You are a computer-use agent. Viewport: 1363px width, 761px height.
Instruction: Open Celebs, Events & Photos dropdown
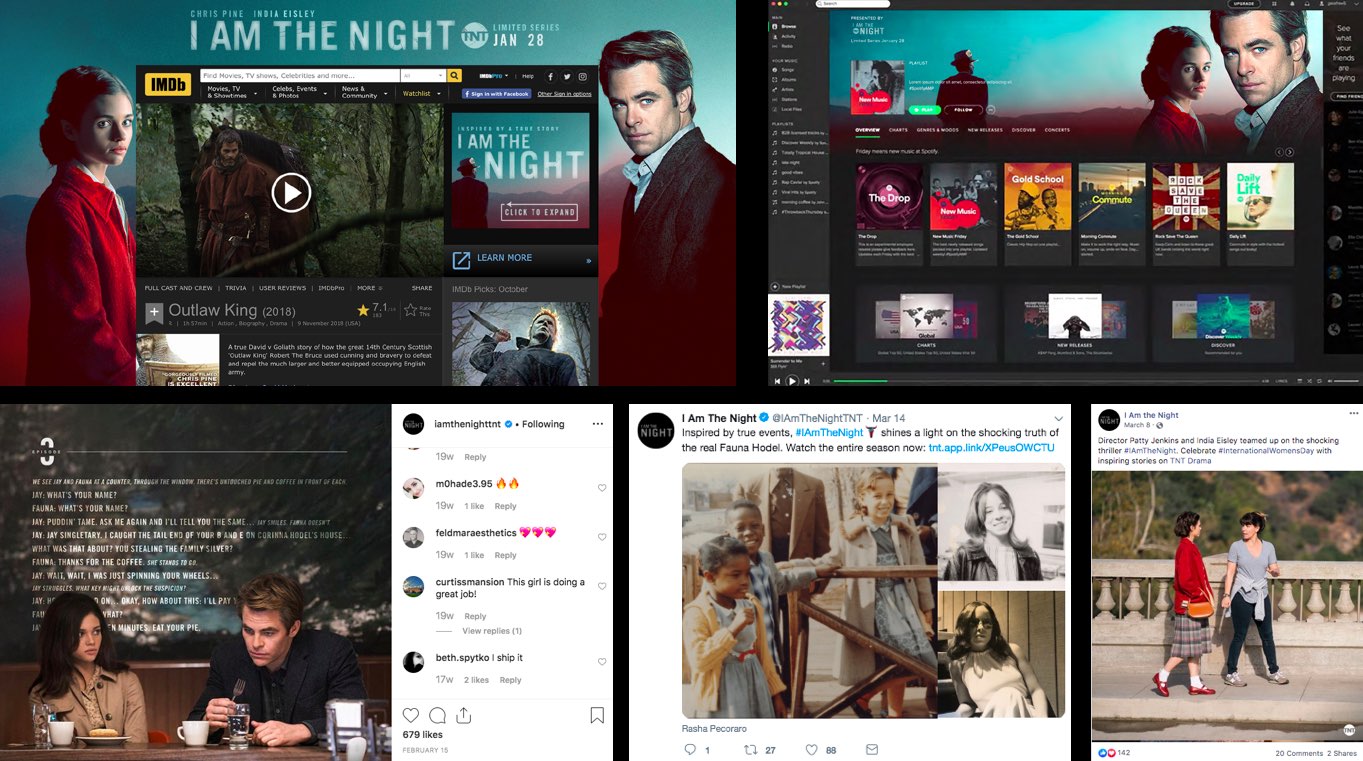click(x=298, y=92)
